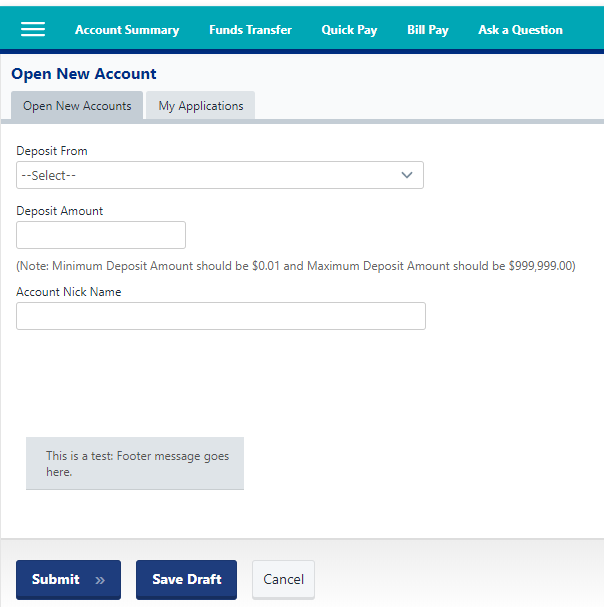
Task: Open the hamburger navigation menu
Action: coord(33,29)
